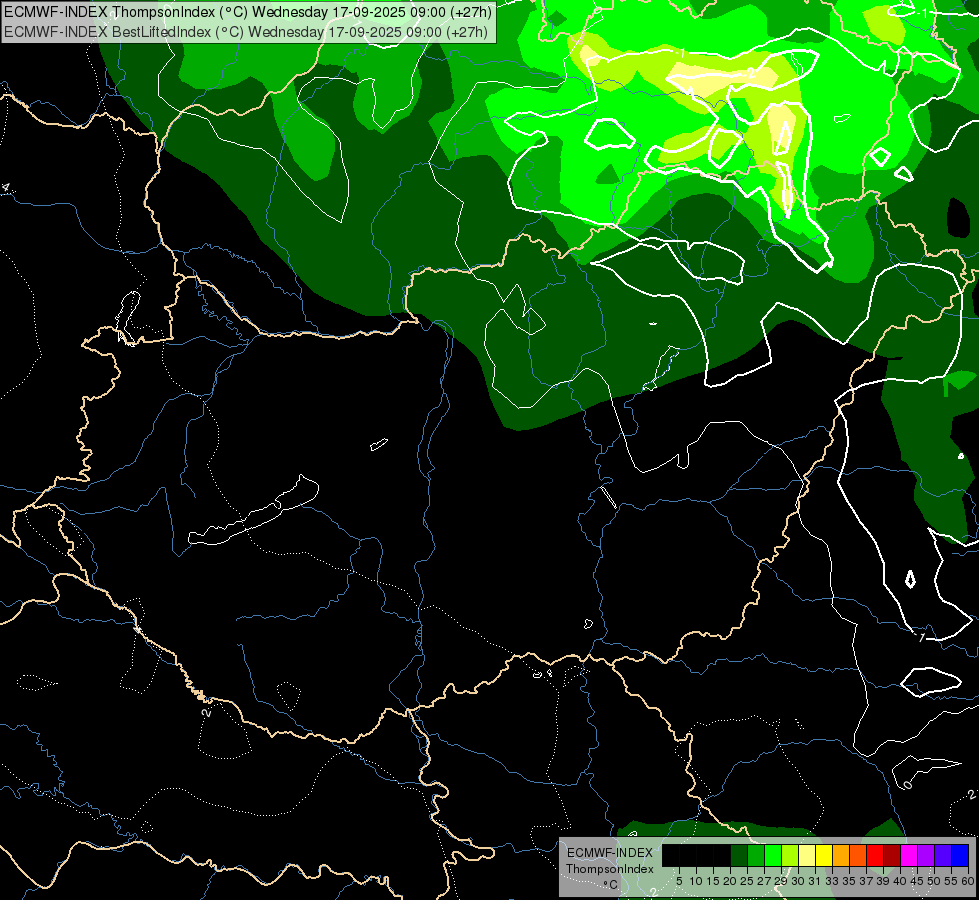Click the legend scale value 31
The width and height of the screenshot is (979, 900).
point(815,881)
